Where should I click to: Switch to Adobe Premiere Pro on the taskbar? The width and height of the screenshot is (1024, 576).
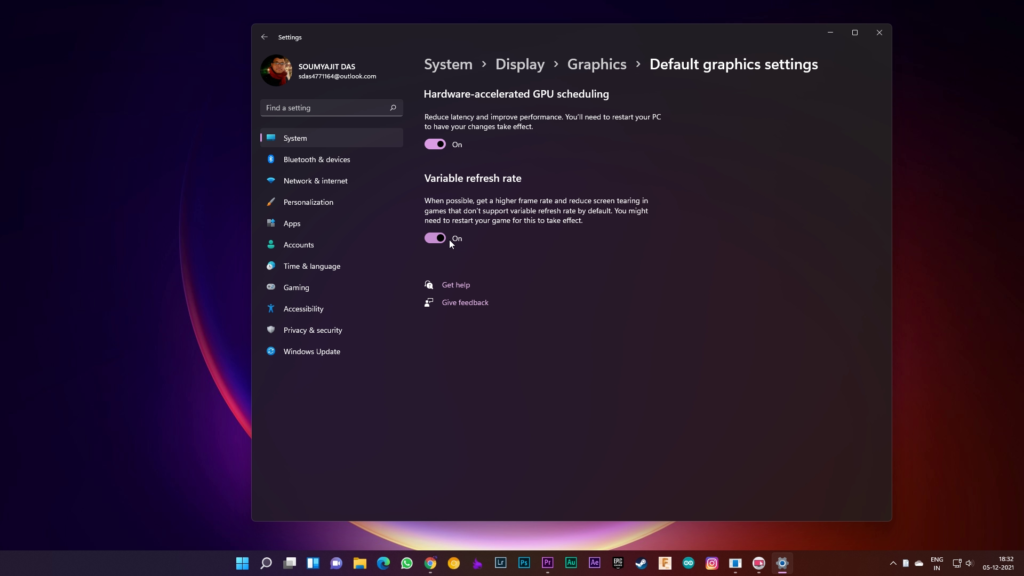(547, 563)
